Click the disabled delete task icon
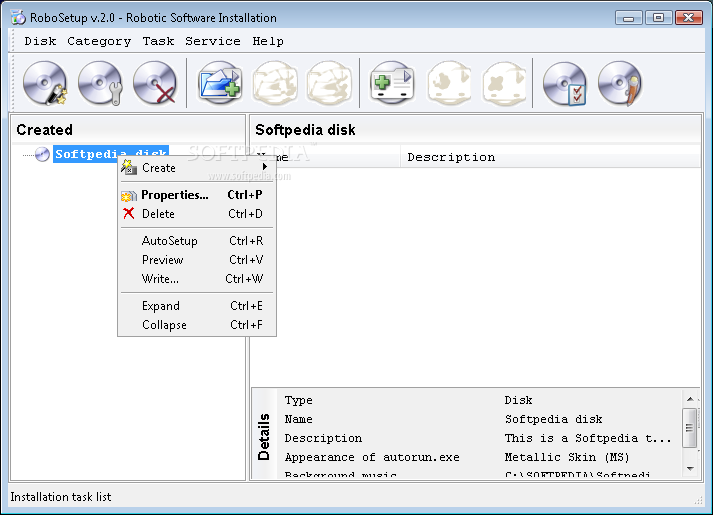Viewport: 713px width, 515px height. (x=504, y=83)
